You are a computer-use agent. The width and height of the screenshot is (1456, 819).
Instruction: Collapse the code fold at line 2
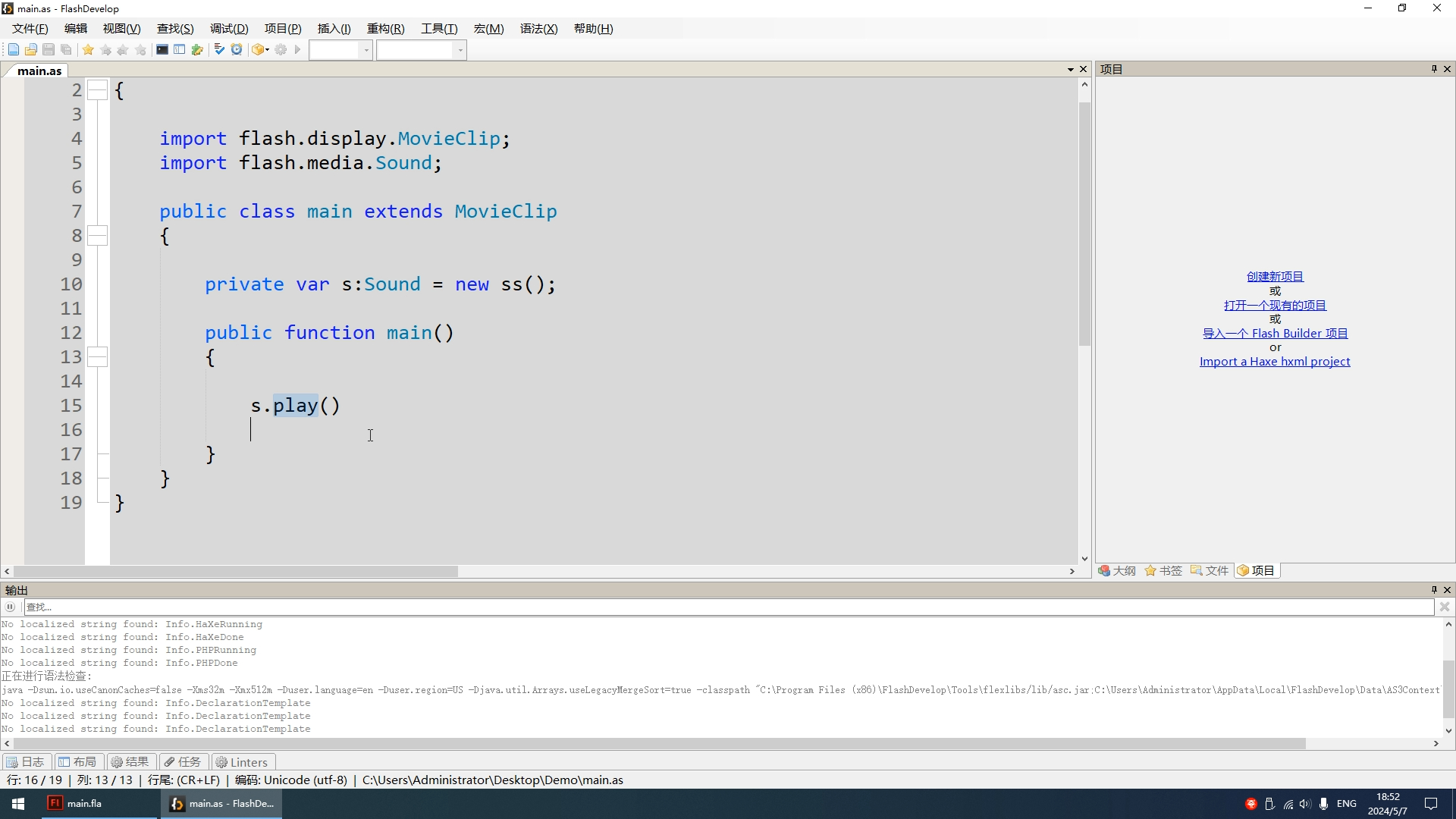pos(97,90)
